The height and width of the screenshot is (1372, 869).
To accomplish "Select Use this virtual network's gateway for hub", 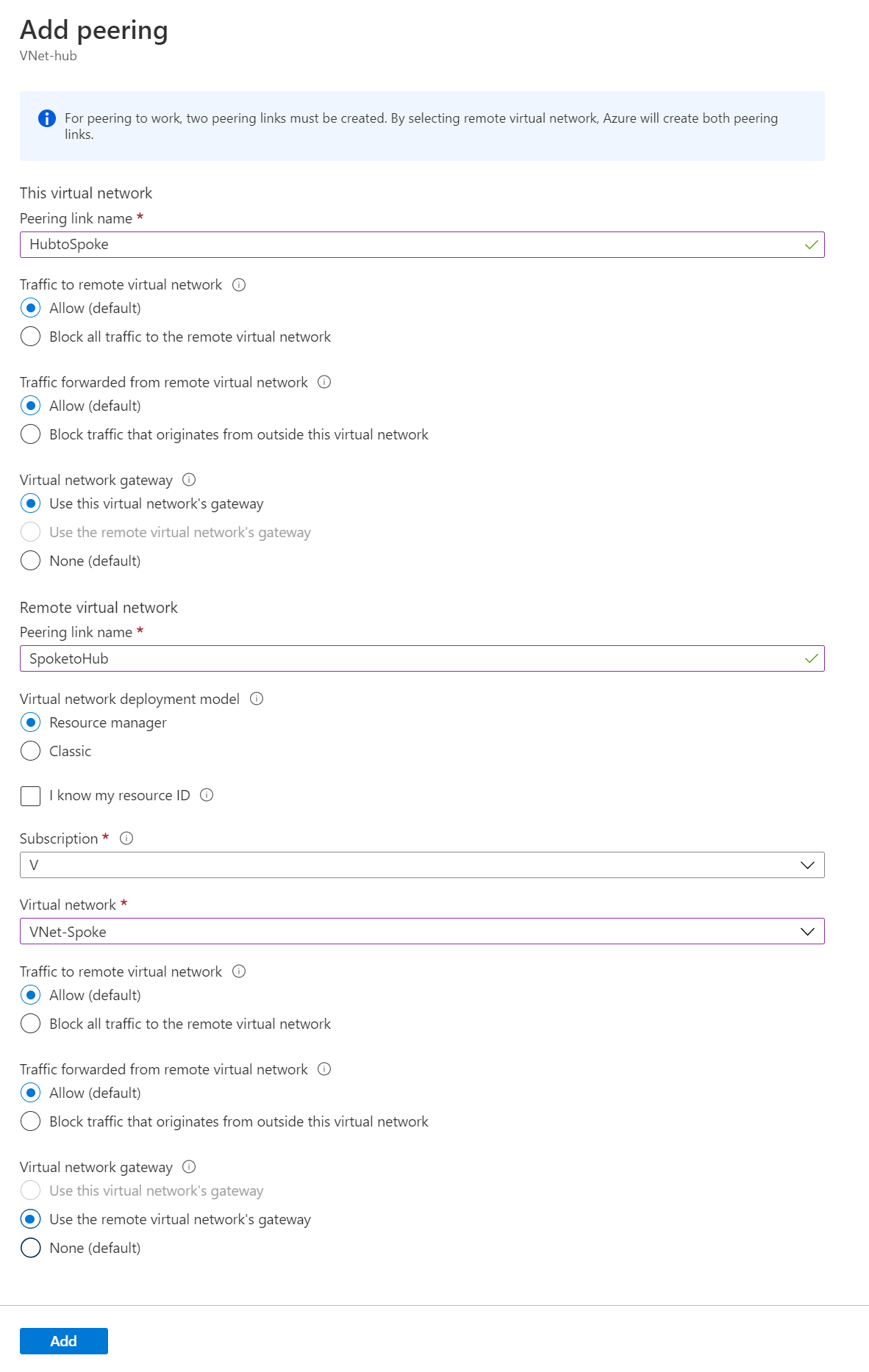I will pyautogui.click(x=31, y=503).
